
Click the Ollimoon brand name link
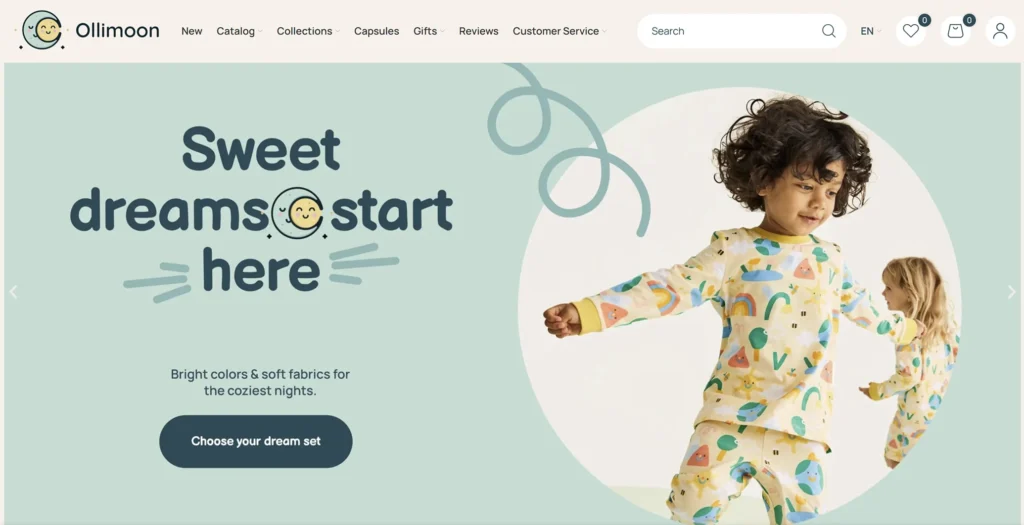point(117,30)
